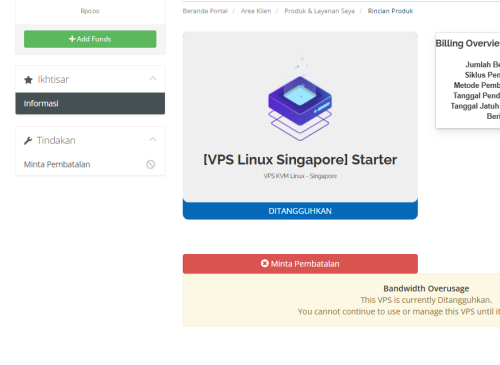
Task: Click the wrench icon next to Tindakan
Action: [x=28, y=141]
